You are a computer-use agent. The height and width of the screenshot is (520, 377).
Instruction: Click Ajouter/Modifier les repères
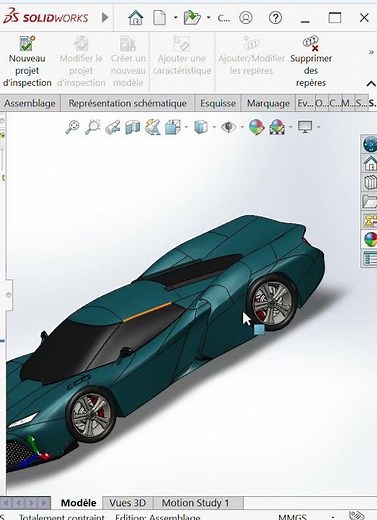pyautogui.click(x=251, y=57)
